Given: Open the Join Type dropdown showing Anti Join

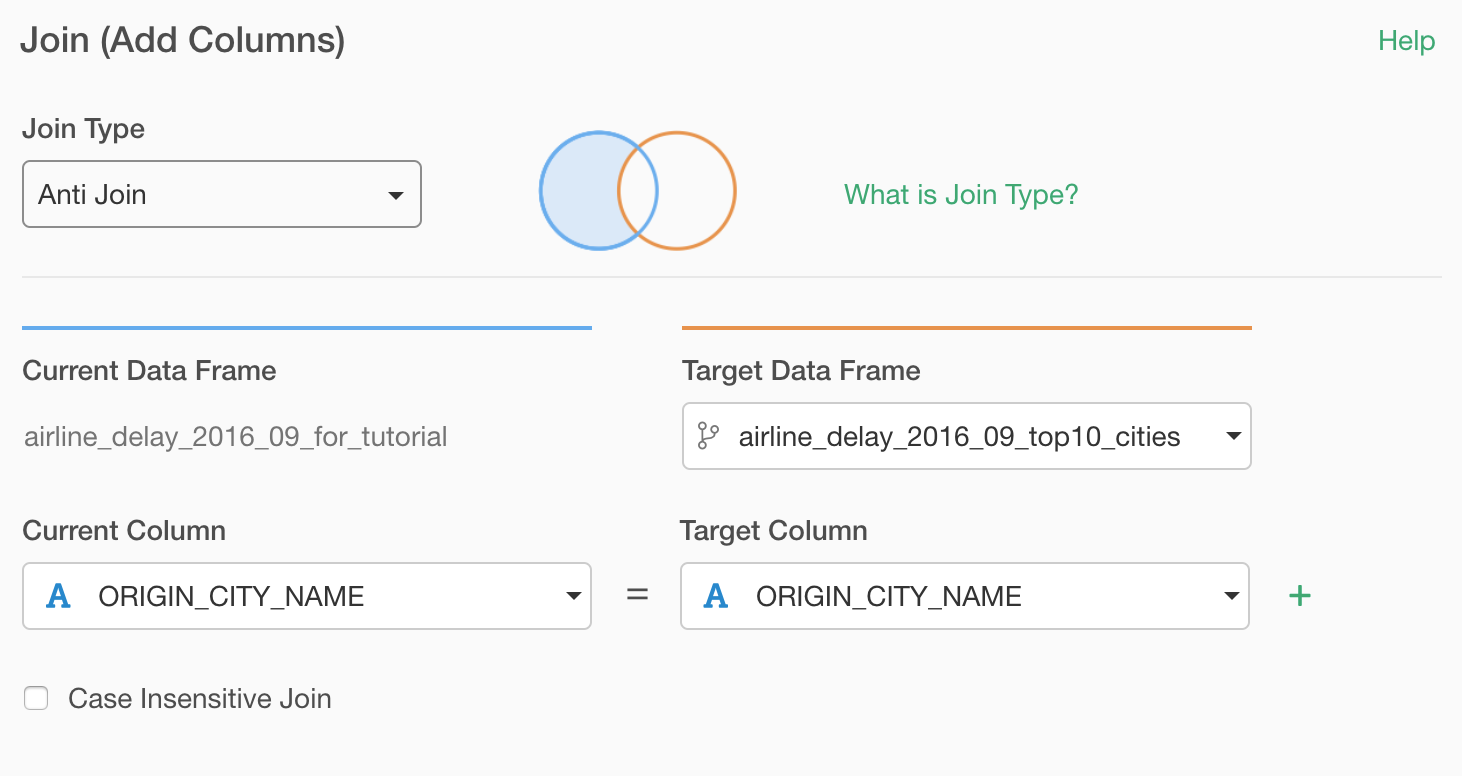Looking at the screenshot, I should click(x=221, y=194).
